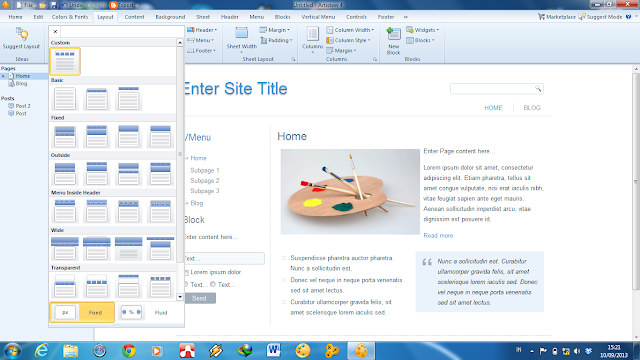
Task: Open the Widgets dropdown
Action: tap(423, 30)
